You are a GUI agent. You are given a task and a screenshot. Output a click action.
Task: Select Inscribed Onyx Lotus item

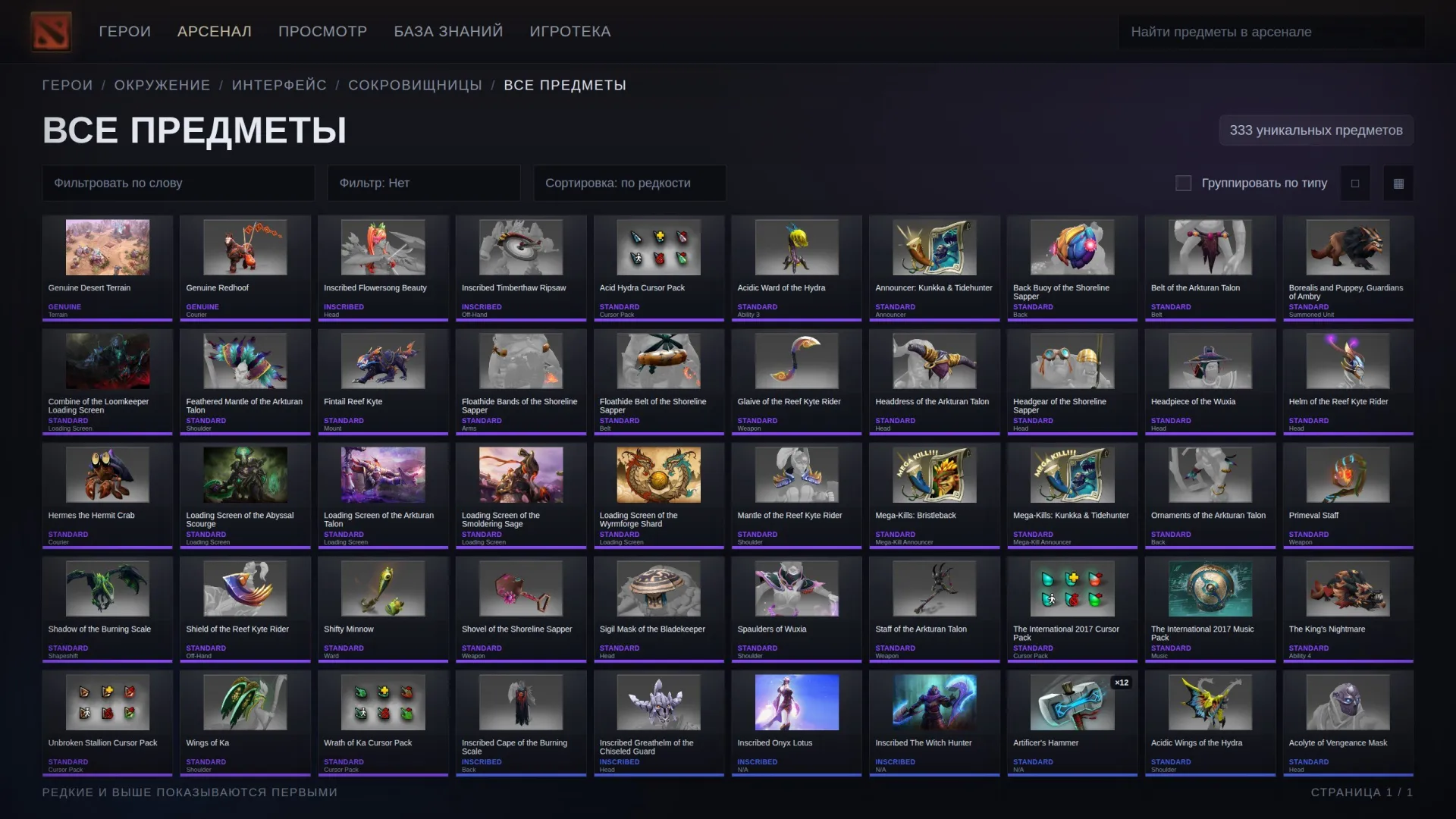click(x=796, y=723)
